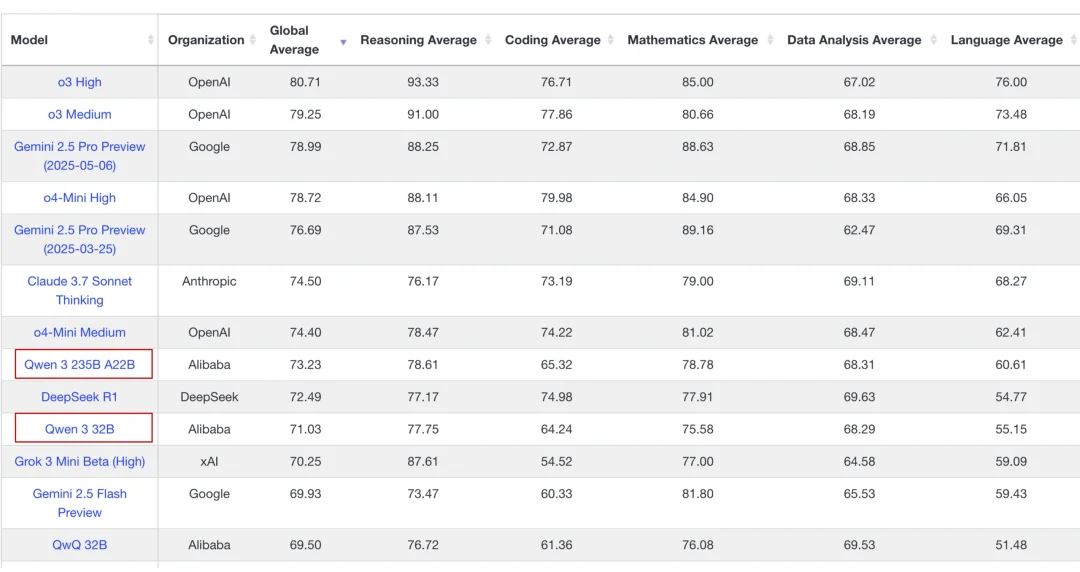Viewport: 1080px width, 572px height.
Task: Open the Grok 3 Mini Beta (High) link
Action: tap(79, 462)
